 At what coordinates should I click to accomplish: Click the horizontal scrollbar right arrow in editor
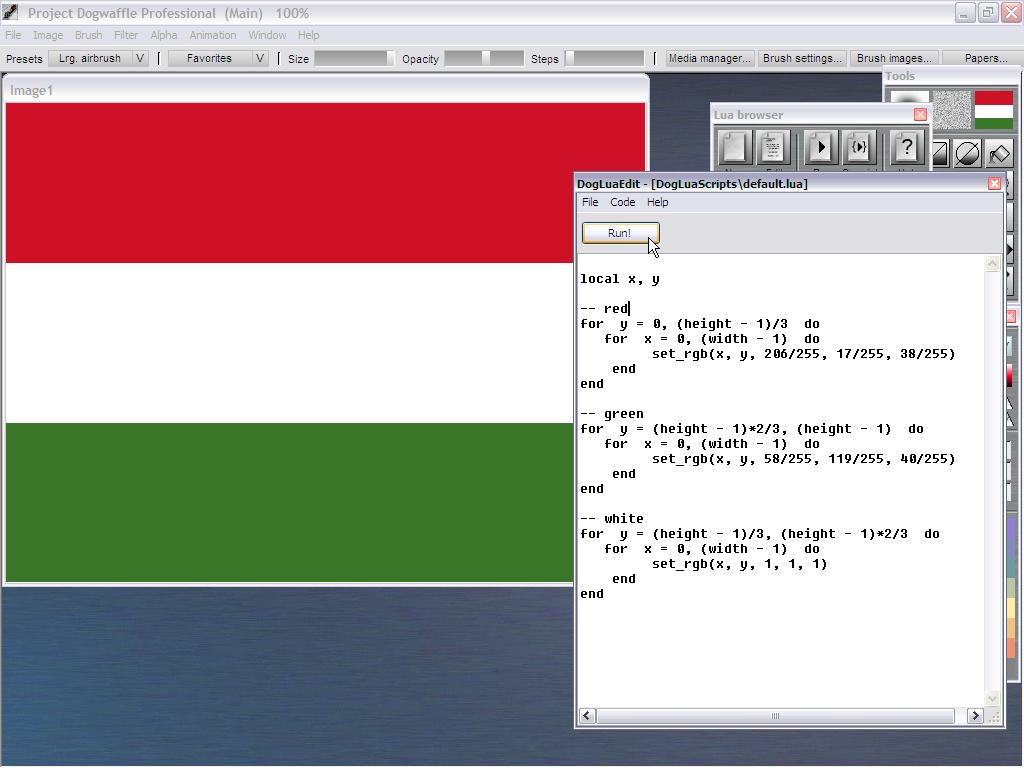pos(975,715)
